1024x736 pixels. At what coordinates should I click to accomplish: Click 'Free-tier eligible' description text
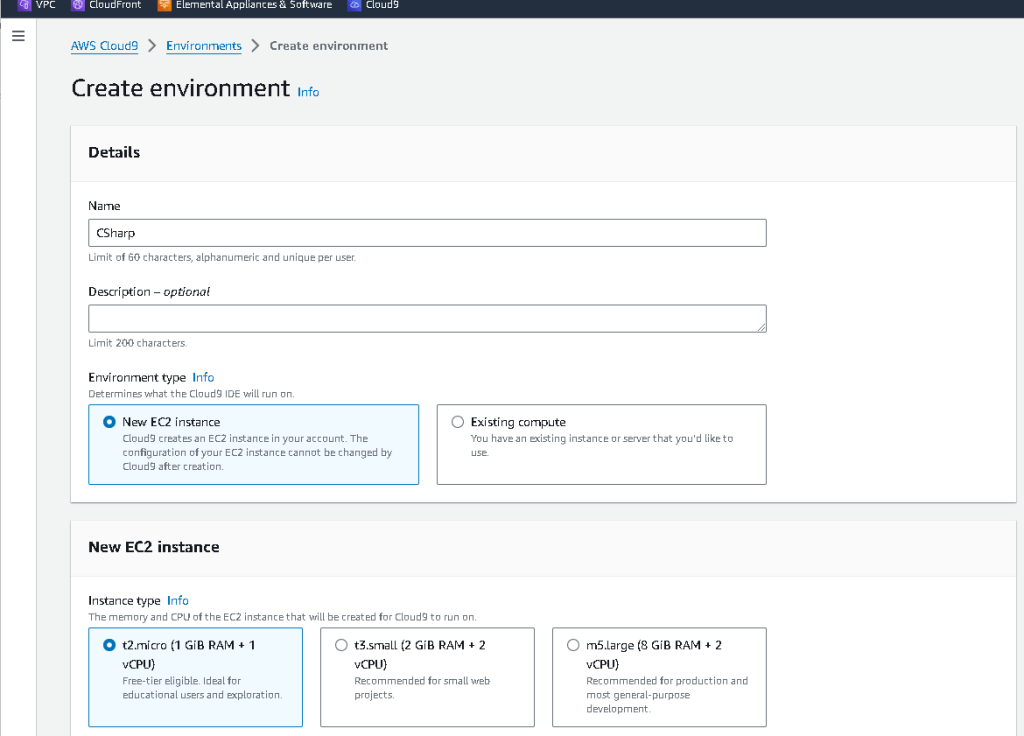[x=202, y=688]
